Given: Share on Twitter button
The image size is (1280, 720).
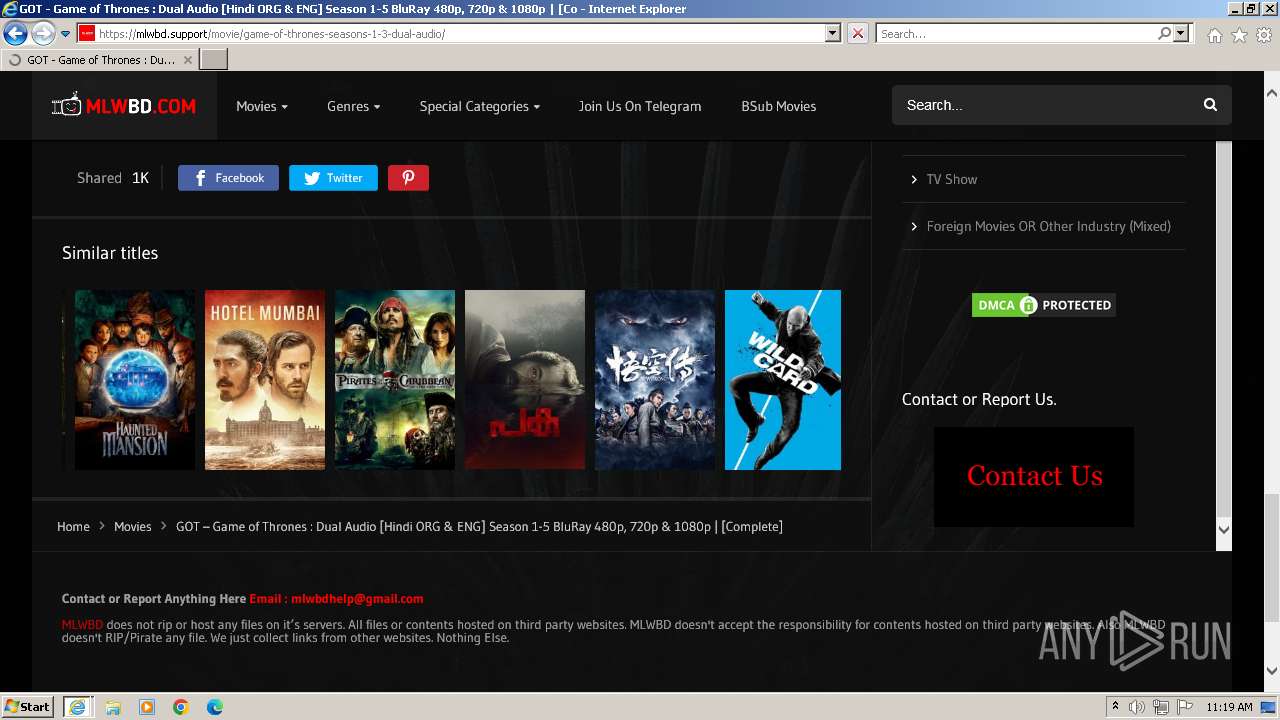Looking at the screenshot, I should (x=333, y=178).
